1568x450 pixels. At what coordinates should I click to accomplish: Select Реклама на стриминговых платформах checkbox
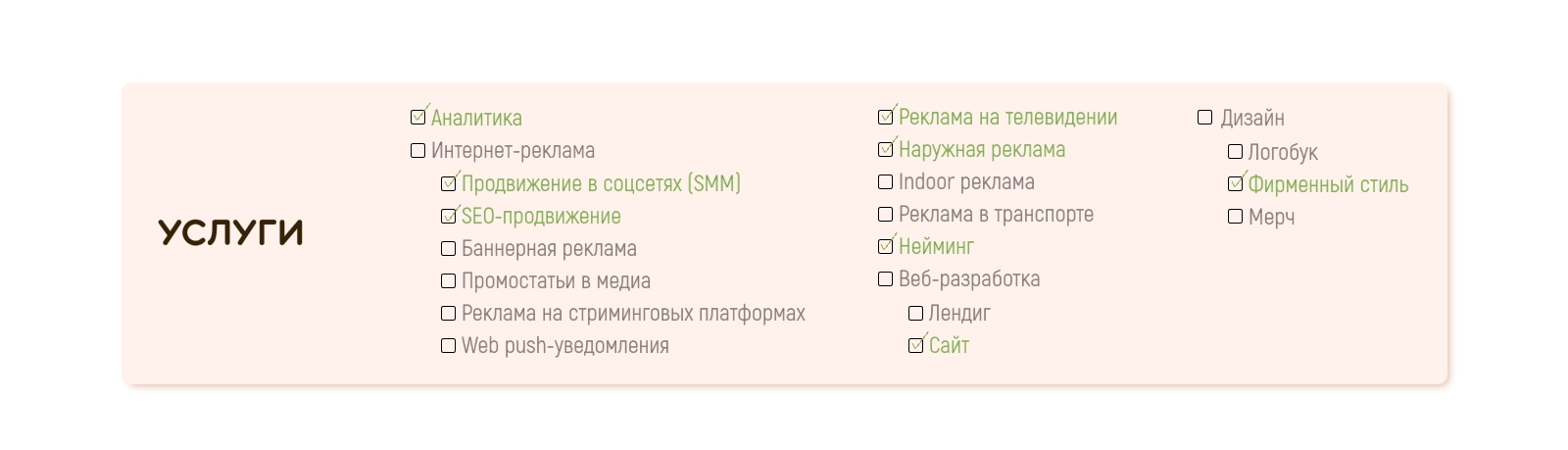pyautogui.click(x=449, y=314)
